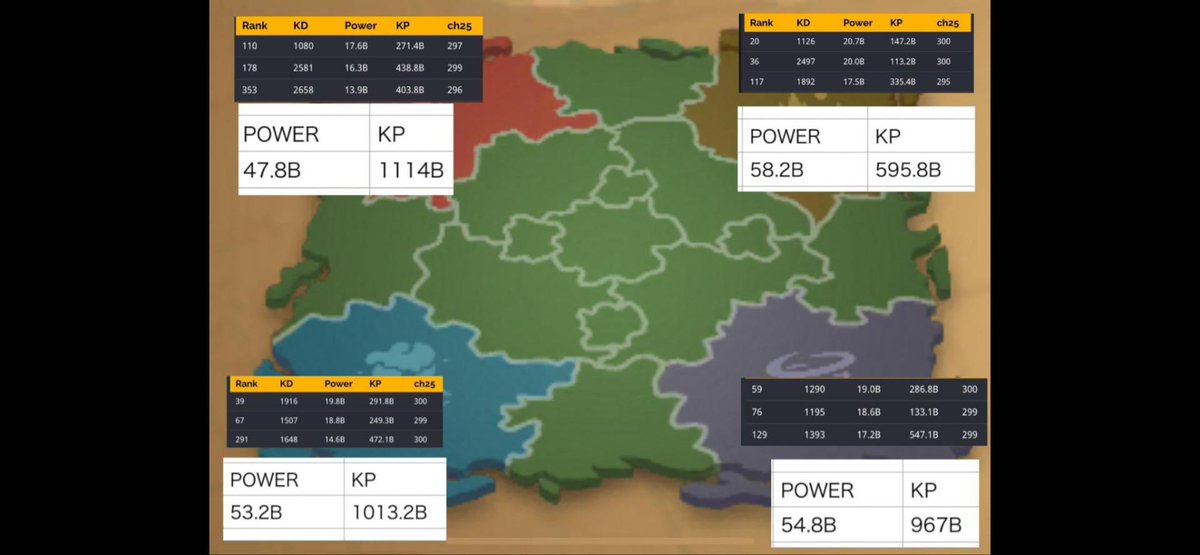Click the KD value 1648
This screenshot has height=555, width=1200.
tap(289, 438)
